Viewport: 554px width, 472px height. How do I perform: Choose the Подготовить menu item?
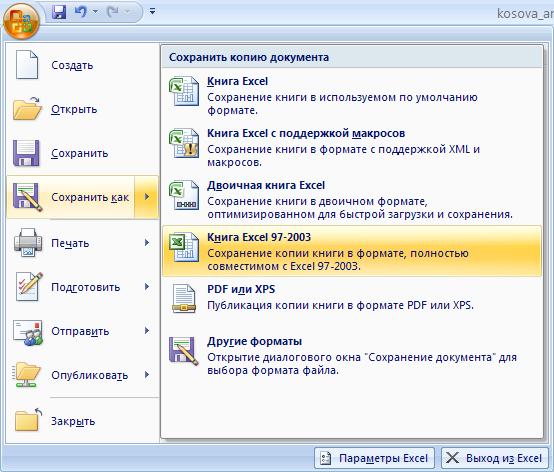pos(83,287)
